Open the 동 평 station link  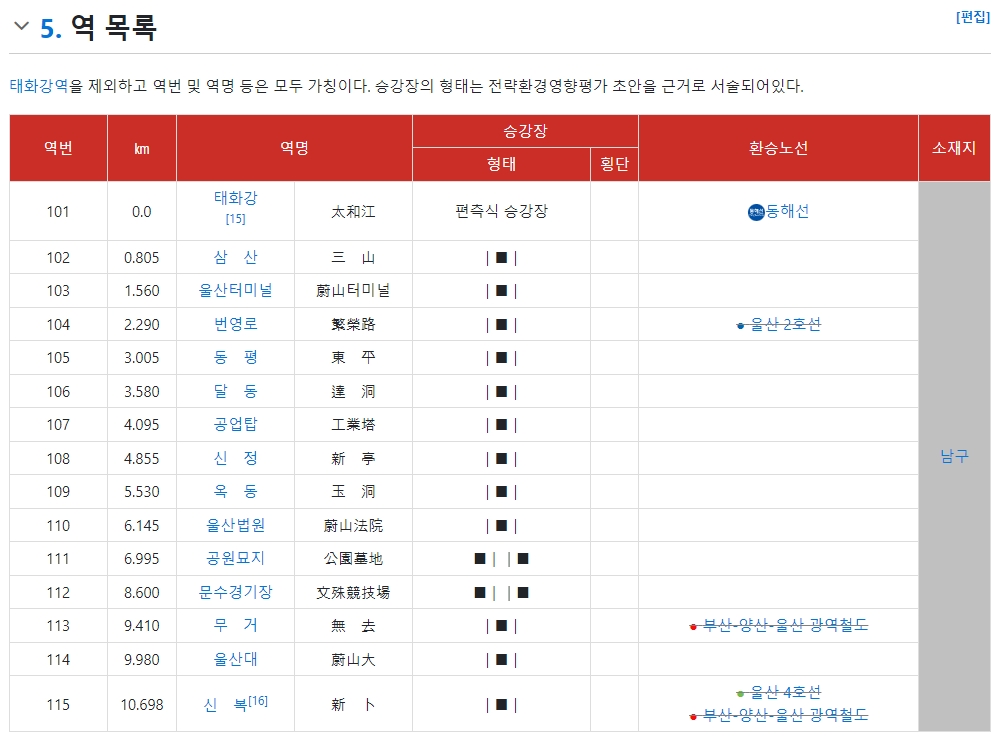tap(236, 357)
